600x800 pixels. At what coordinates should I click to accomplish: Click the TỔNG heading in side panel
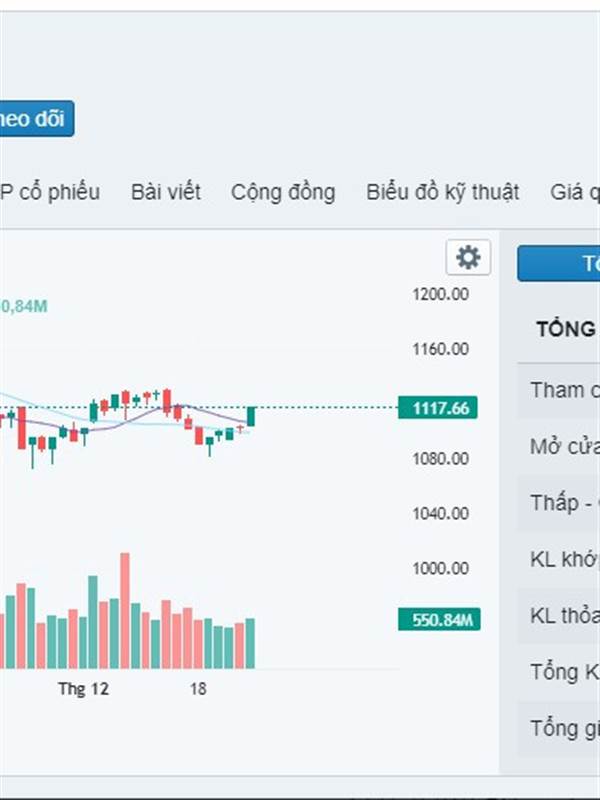[x=565, y=329]
